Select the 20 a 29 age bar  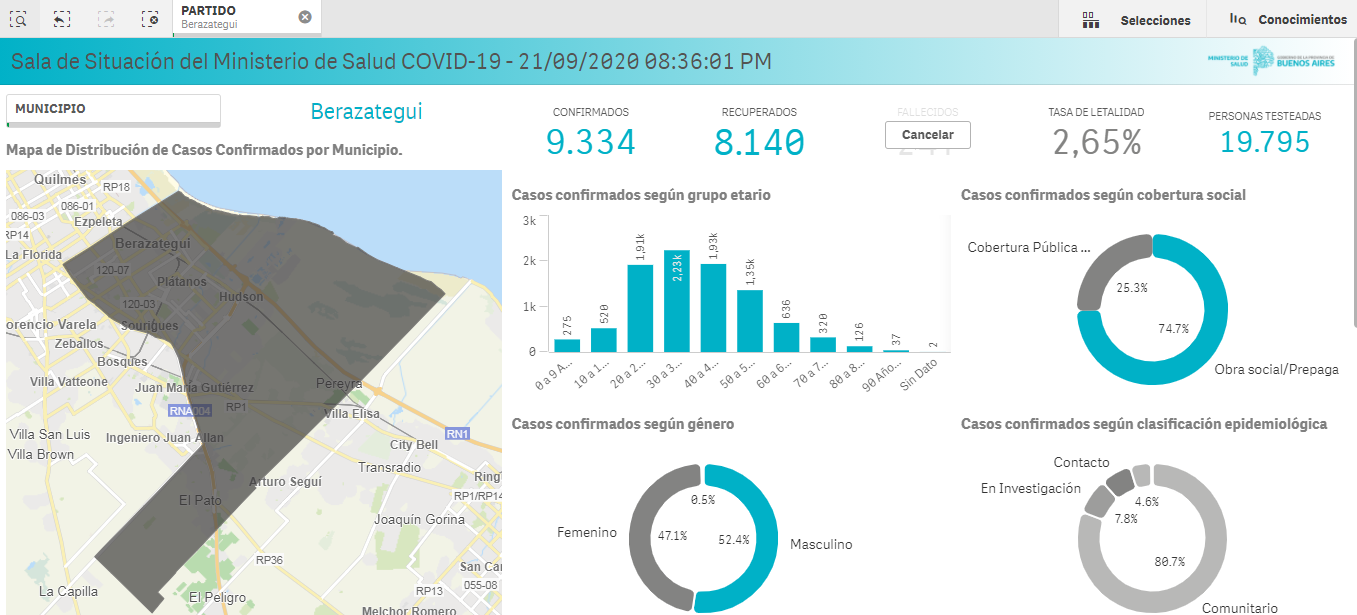[x=640, y=308]
